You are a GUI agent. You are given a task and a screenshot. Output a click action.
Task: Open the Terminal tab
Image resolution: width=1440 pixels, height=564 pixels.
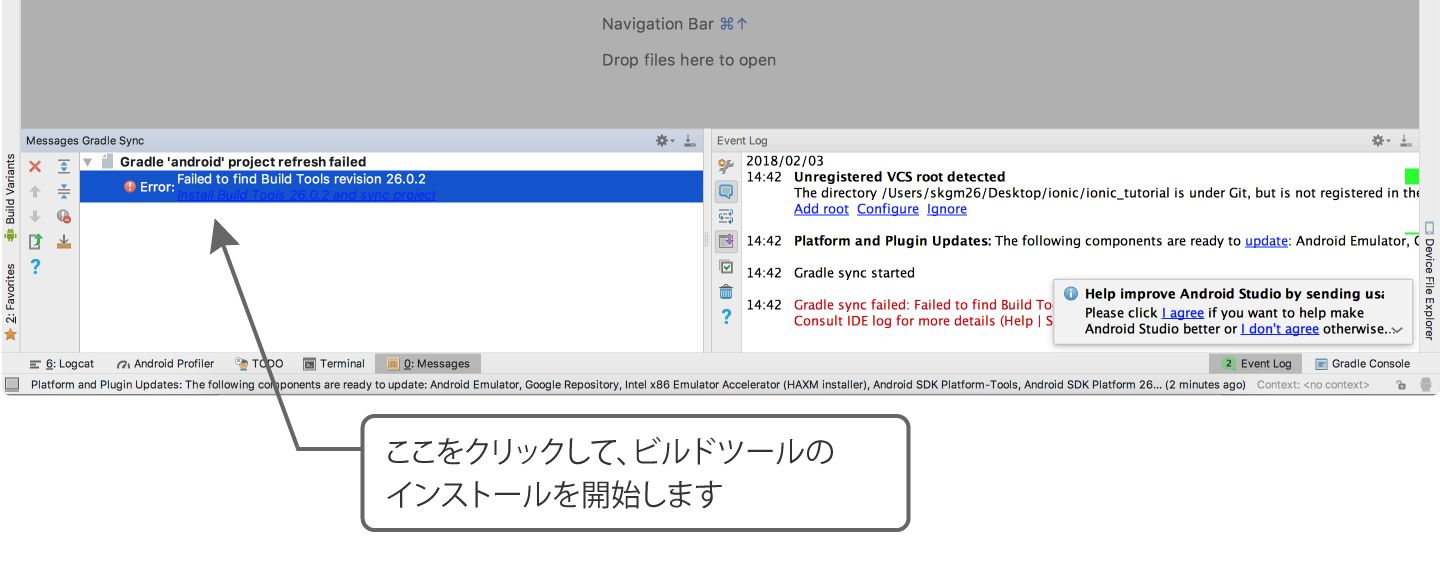coord(334,364)
